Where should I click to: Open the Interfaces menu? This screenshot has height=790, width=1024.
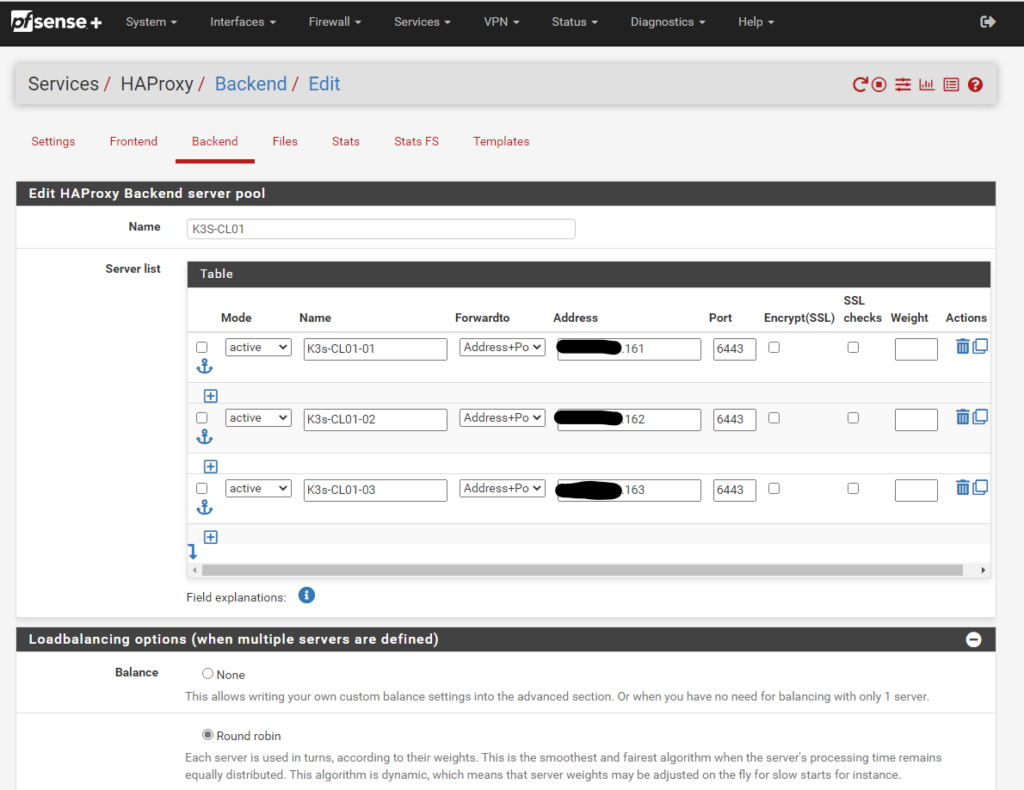point(243,22)
